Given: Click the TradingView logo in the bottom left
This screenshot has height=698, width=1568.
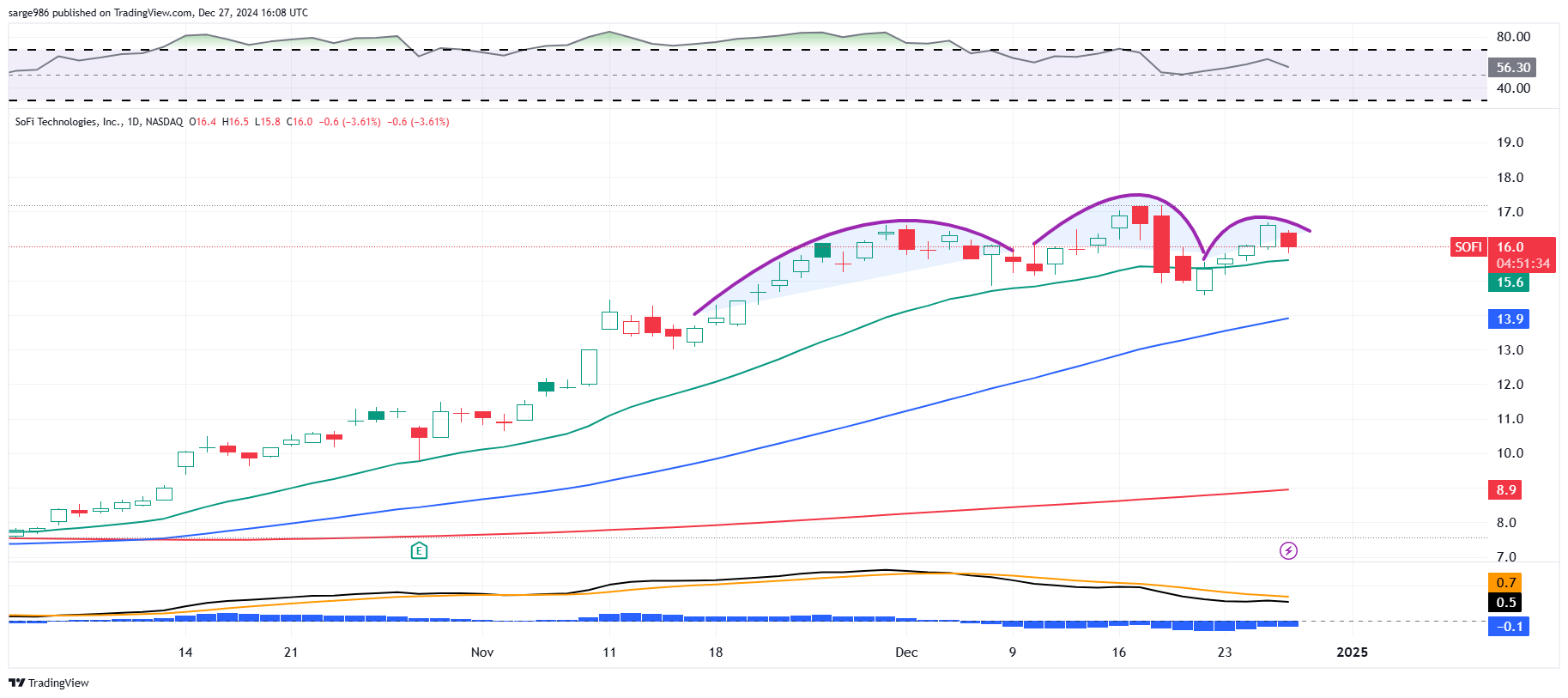Looking at the screenshot, I should [x=49, y=683].
